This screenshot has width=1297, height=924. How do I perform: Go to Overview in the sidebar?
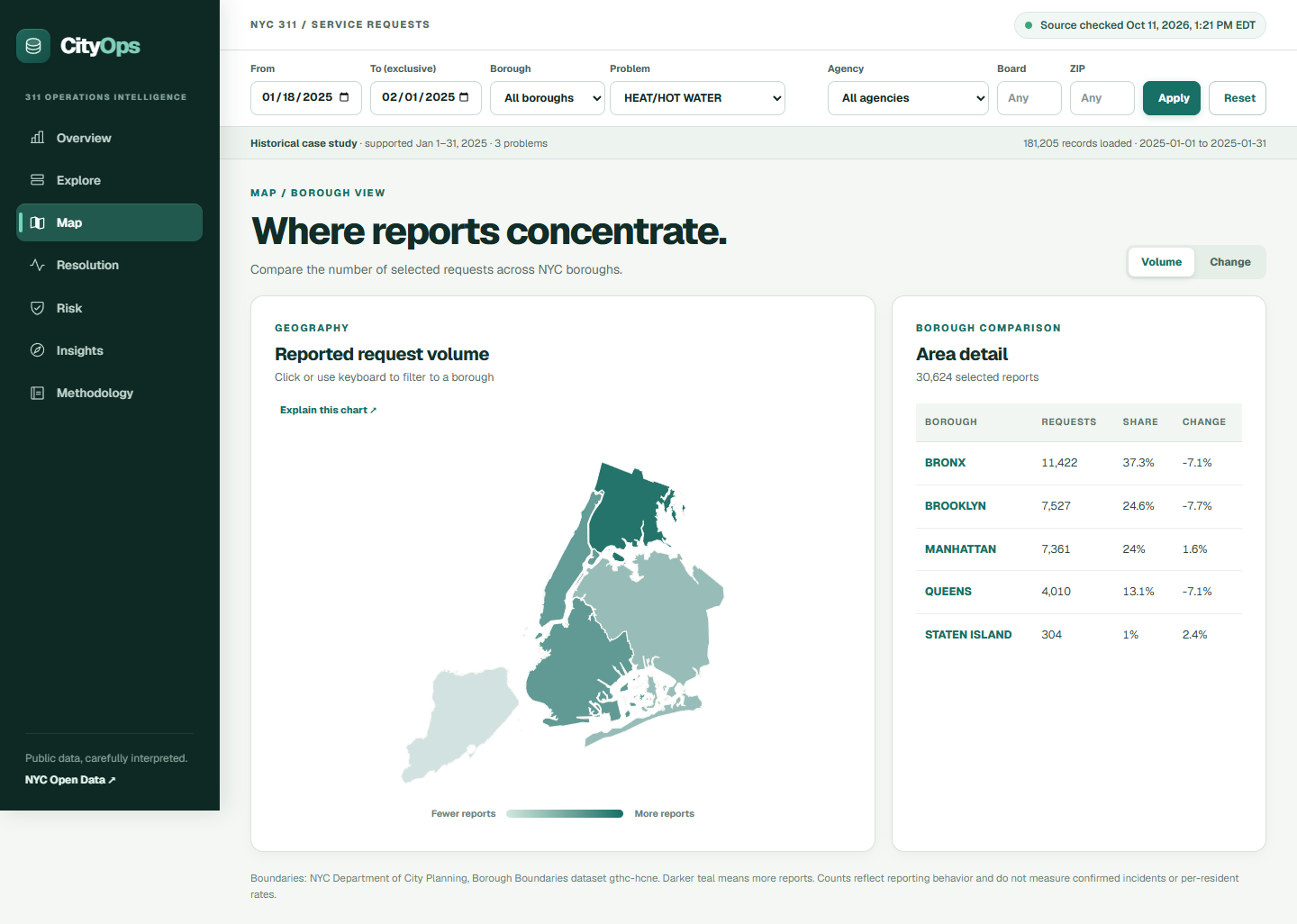point(109,138)
